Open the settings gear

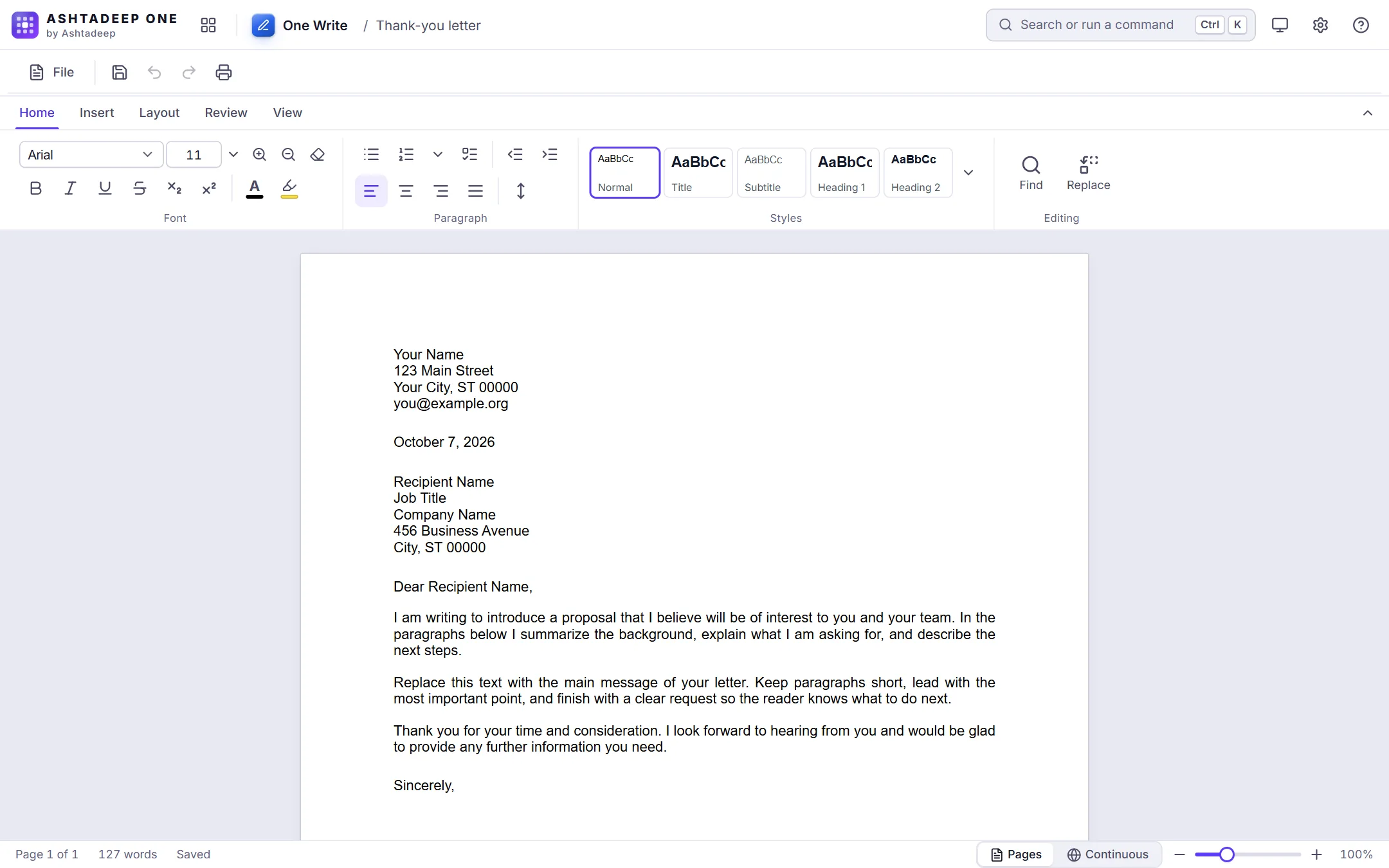[1320, 25]
